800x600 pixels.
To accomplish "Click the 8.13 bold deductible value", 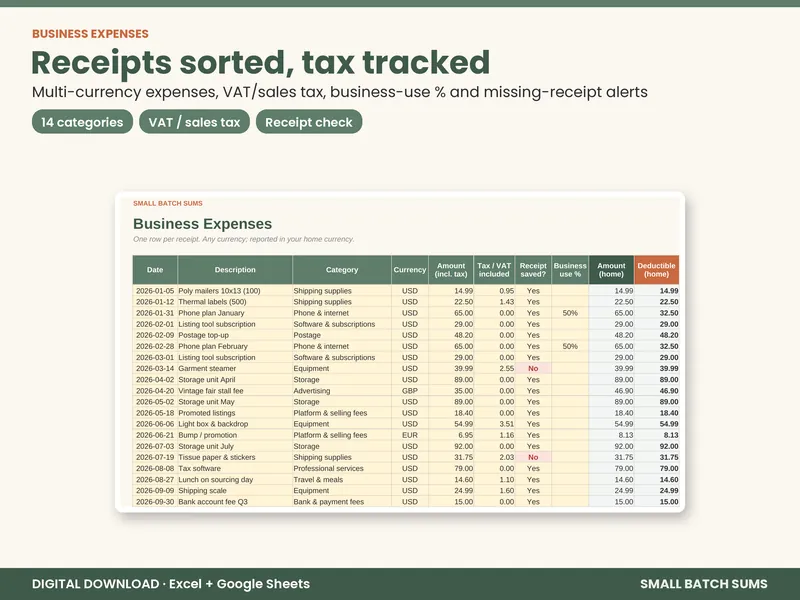I will 657,435.
